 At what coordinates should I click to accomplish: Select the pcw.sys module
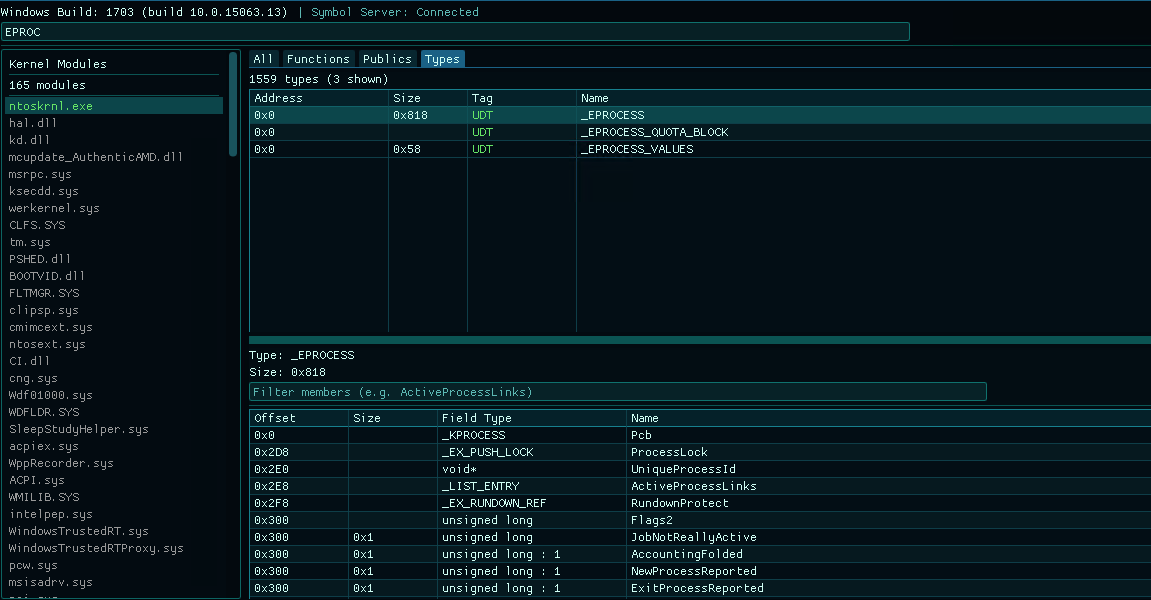tap(114, 565)
